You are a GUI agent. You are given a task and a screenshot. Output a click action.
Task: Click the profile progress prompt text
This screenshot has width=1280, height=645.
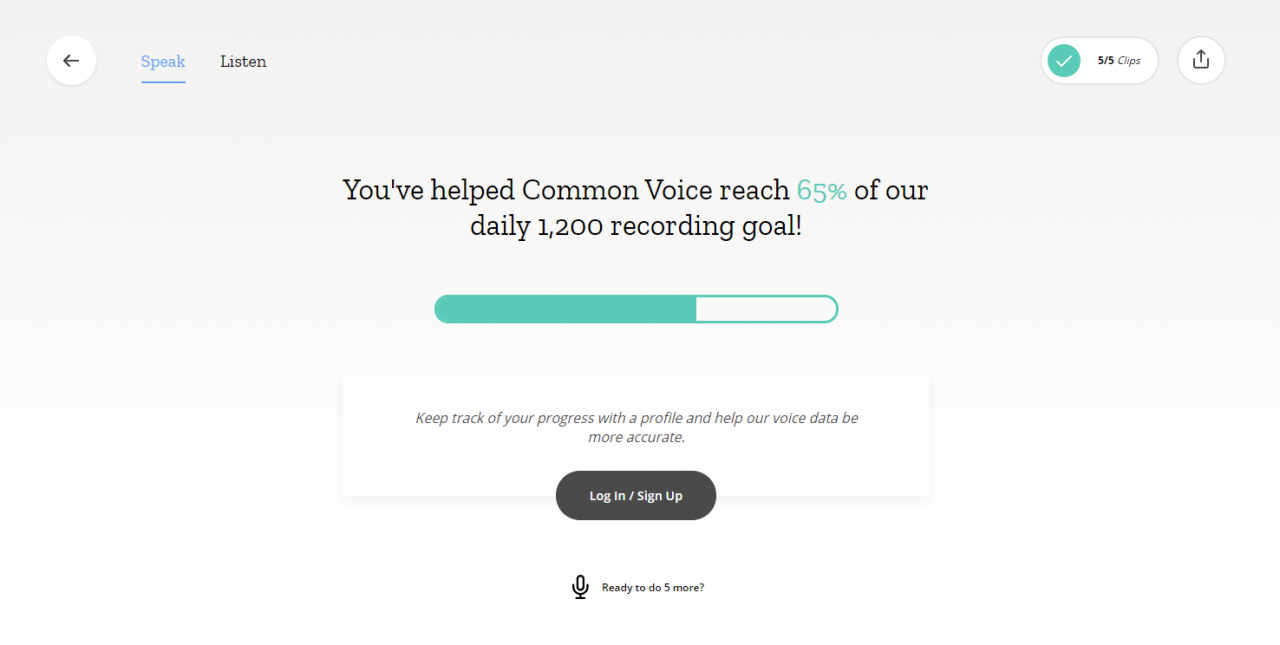(x=637, y=427)
